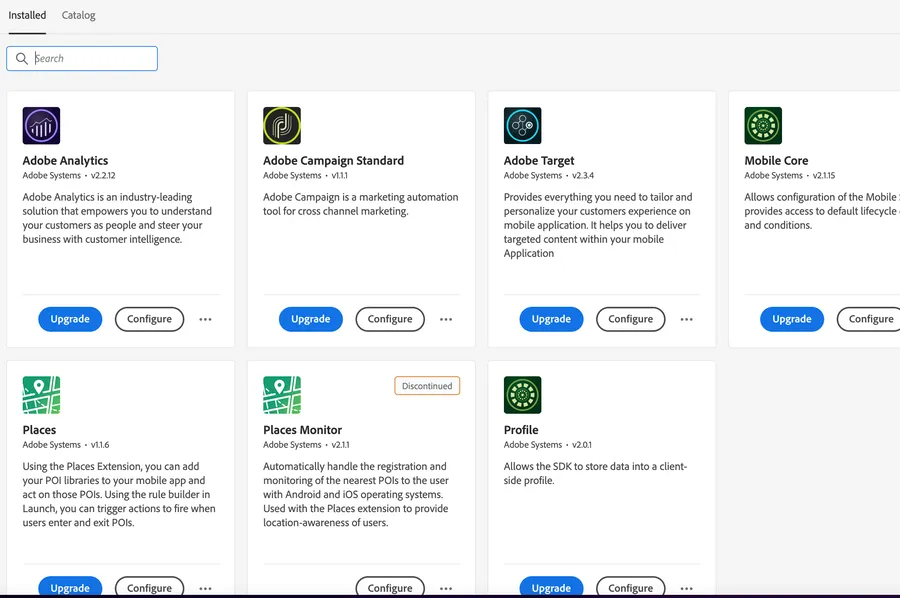Viewport: 900px width, 598px height.
Task: Configure the Mobile Core extension
Action: pyautogui.click(x=868, y=319)
